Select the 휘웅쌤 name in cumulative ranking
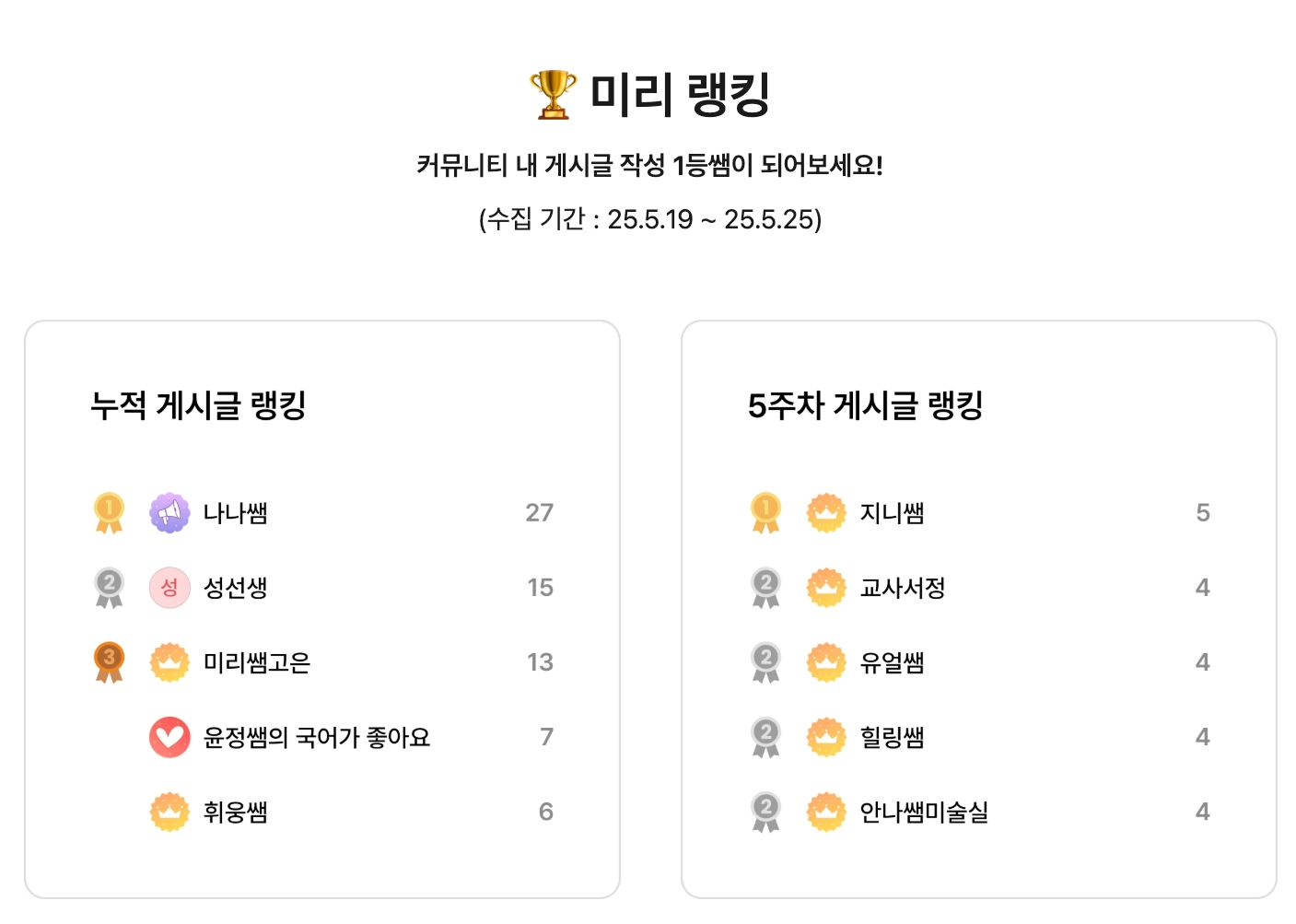 pyautogui.click(x=236, y=812)
